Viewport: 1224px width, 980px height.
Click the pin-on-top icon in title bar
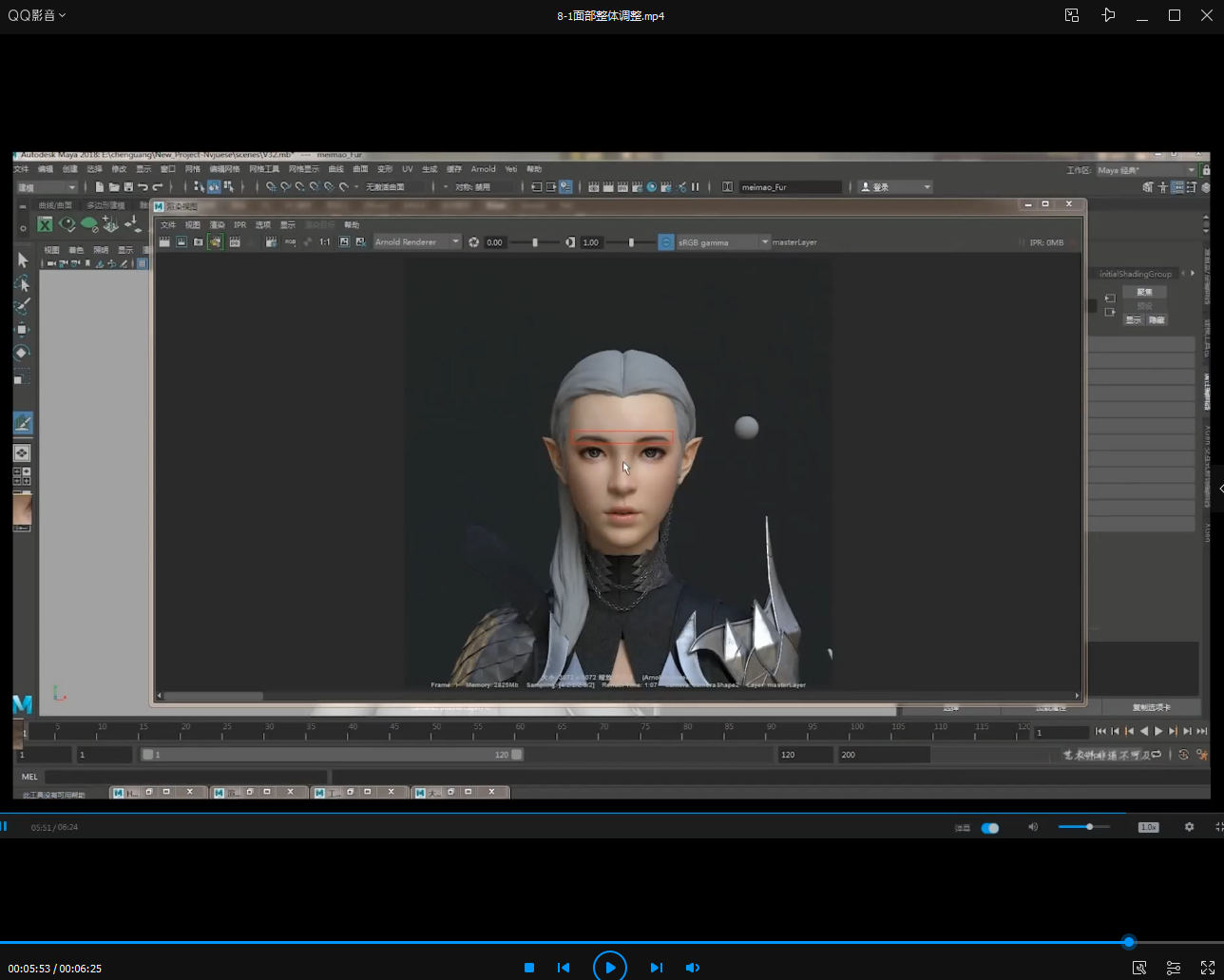tap(1108, 15)
